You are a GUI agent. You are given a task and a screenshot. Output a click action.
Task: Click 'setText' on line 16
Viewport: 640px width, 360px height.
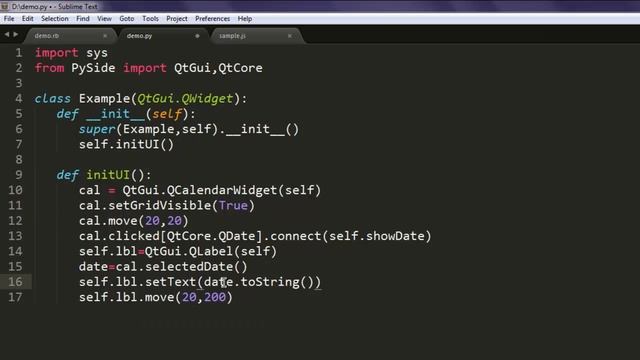[x=171, y=282]
